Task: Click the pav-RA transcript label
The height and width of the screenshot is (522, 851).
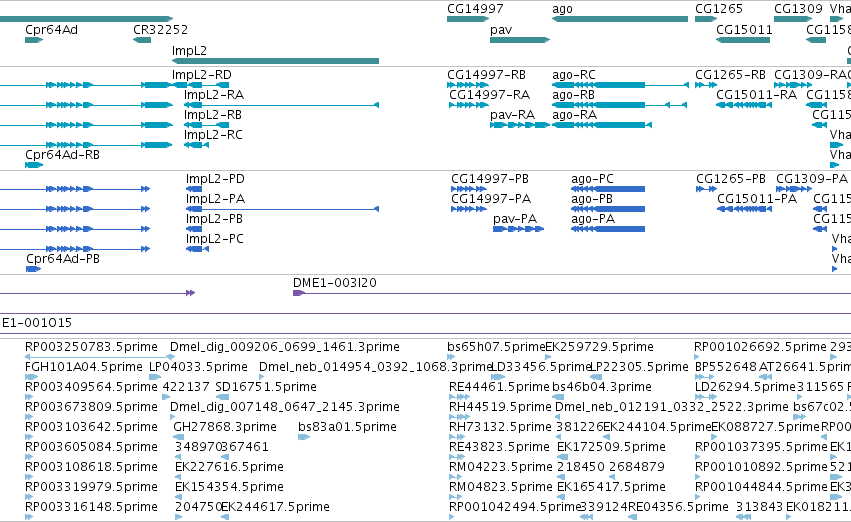Action: [512, 114]
